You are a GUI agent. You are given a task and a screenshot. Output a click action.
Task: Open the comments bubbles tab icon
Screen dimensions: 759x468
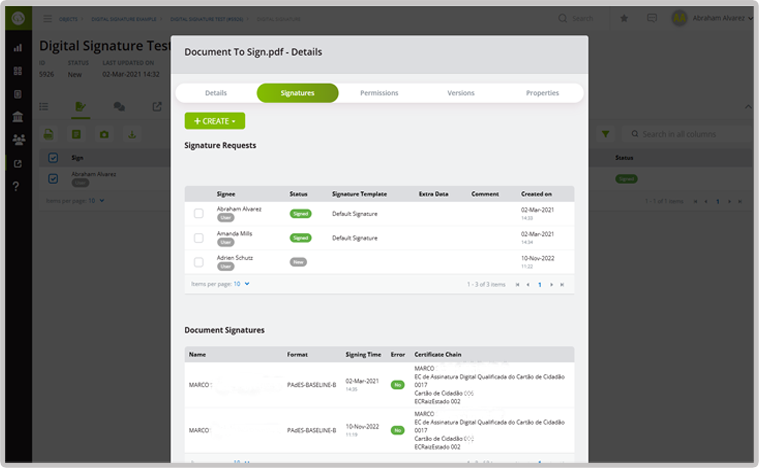(119, 106)
